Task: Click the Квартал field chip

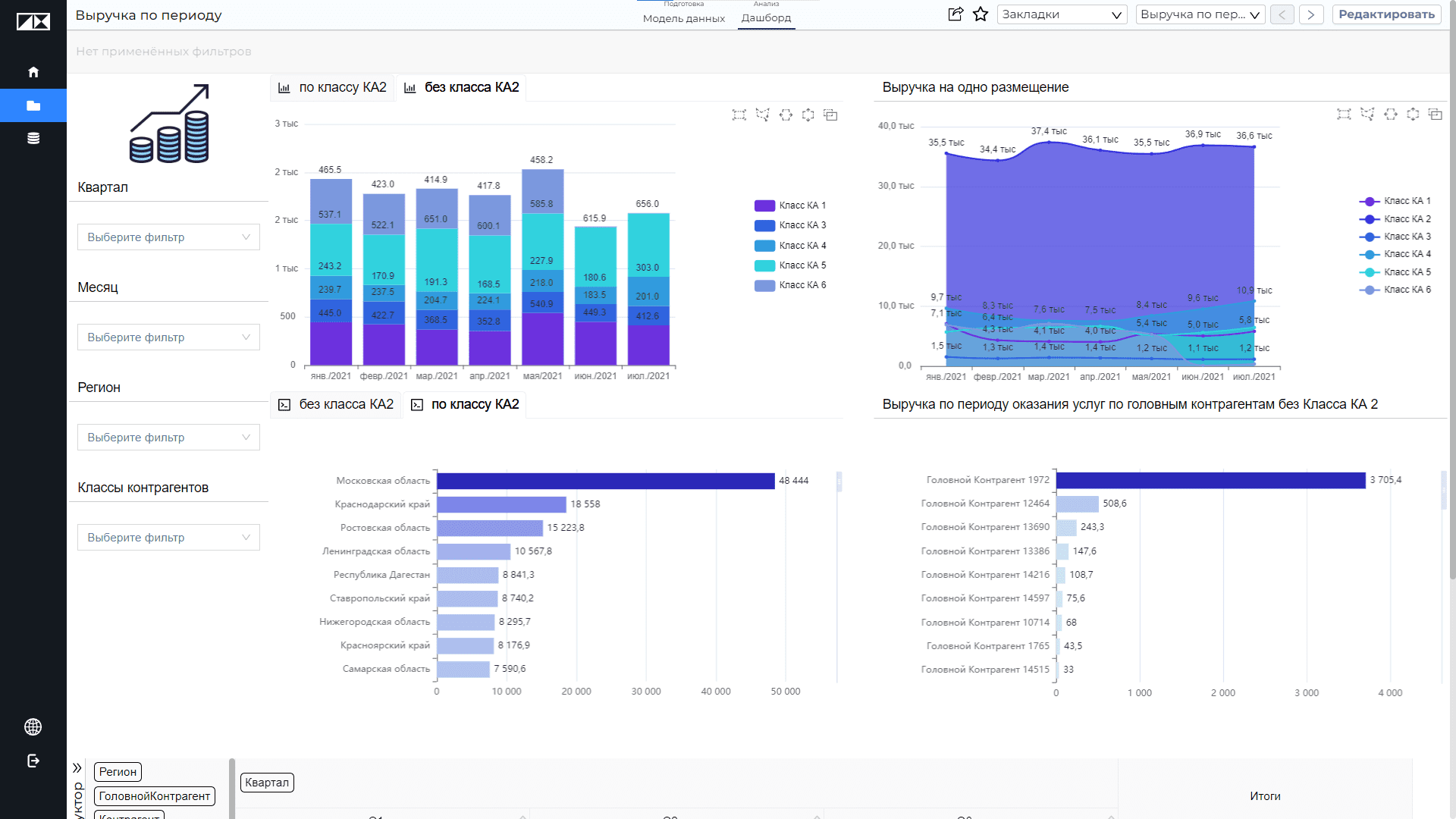Action: (x=267, y=783)
